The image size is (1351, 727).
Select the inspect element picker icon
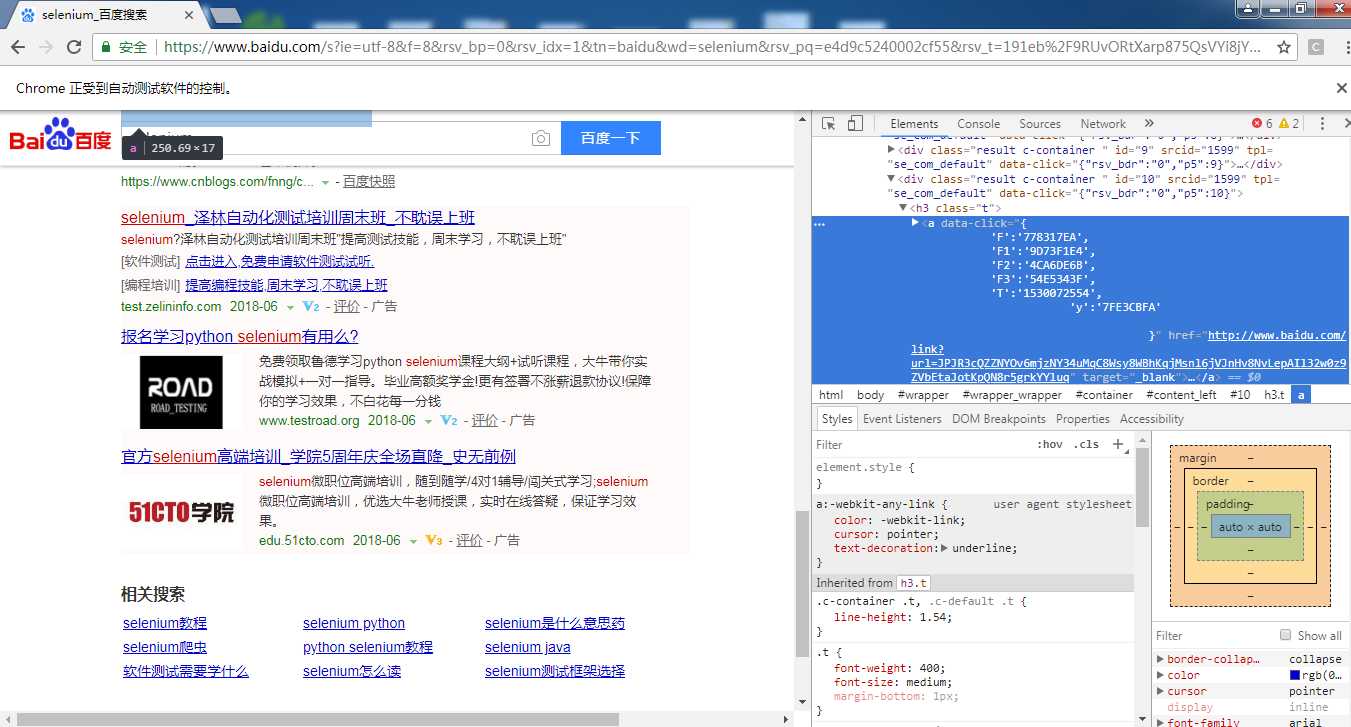pos(829,124)
